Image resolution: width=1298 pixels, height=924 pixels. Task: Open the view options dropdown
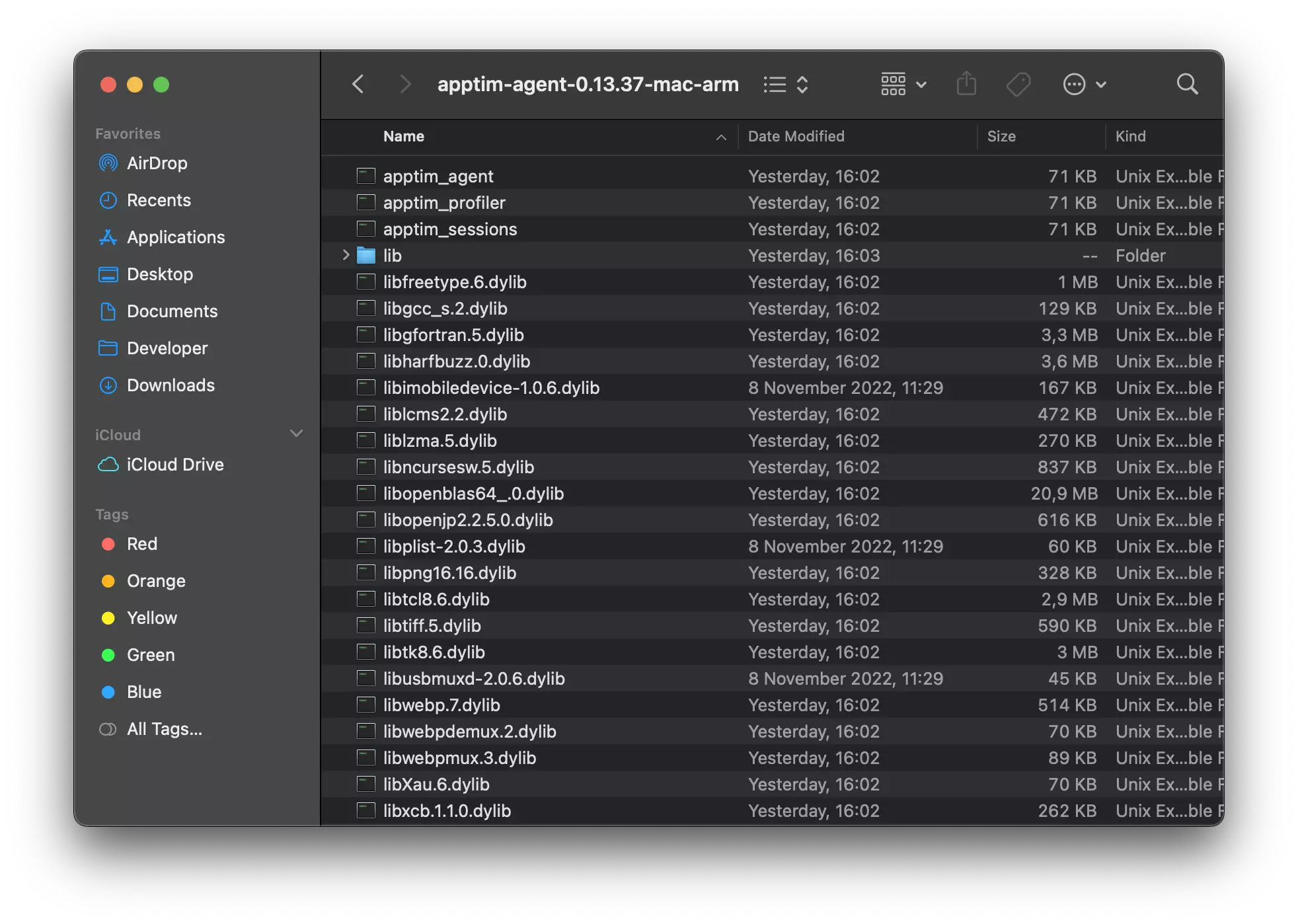[x=903, y=84]
